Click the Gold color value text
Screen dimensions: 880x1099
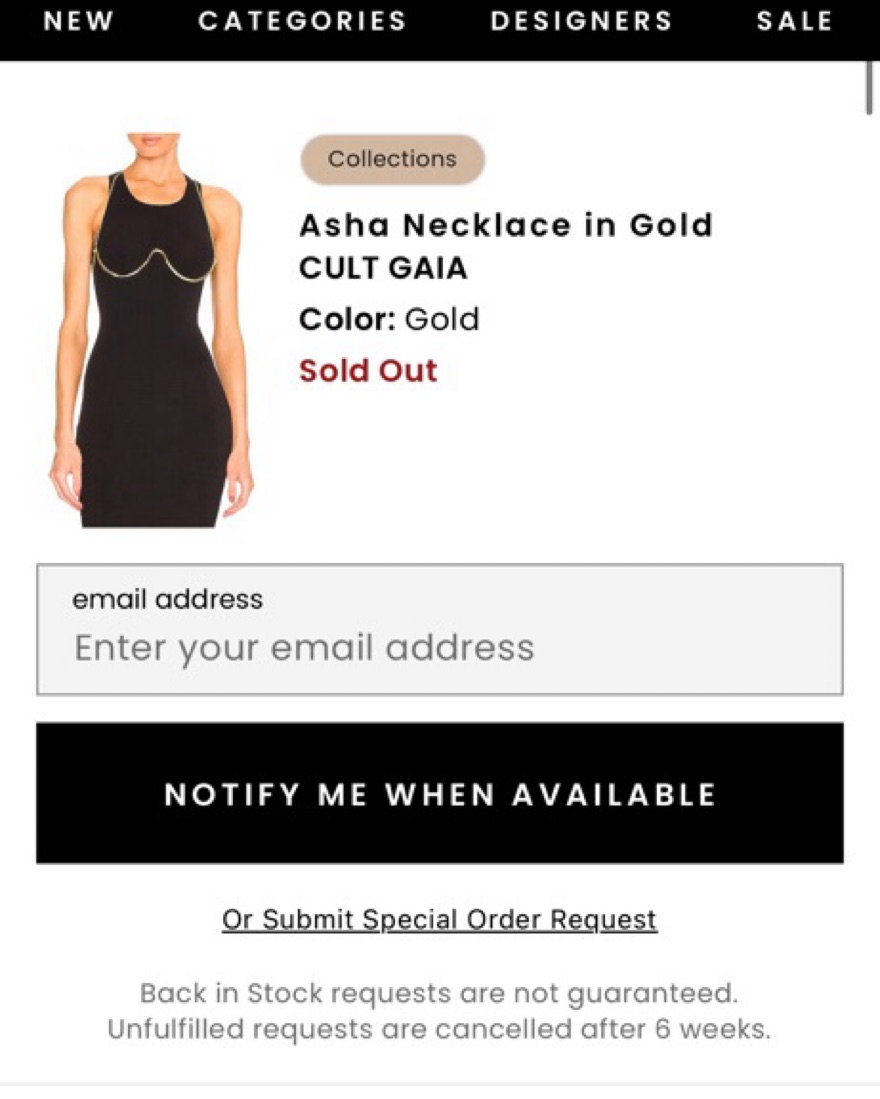click(x=442, y=320)
